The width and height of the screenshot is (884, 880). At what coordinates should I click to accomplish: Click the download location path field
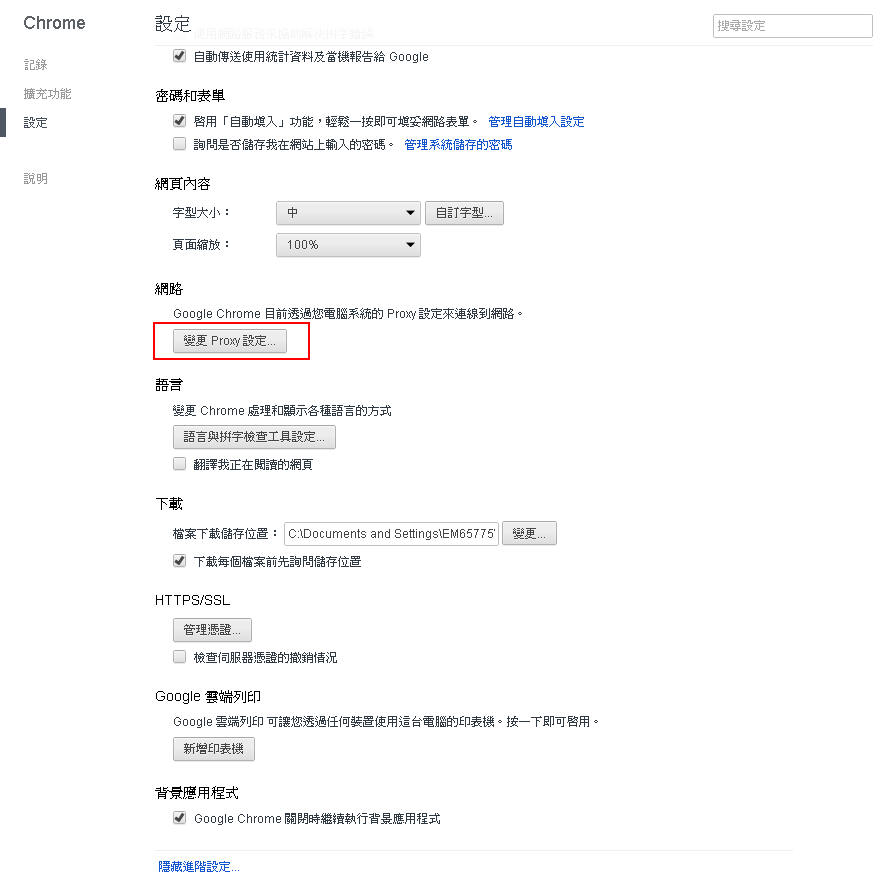tap(391, 533)
